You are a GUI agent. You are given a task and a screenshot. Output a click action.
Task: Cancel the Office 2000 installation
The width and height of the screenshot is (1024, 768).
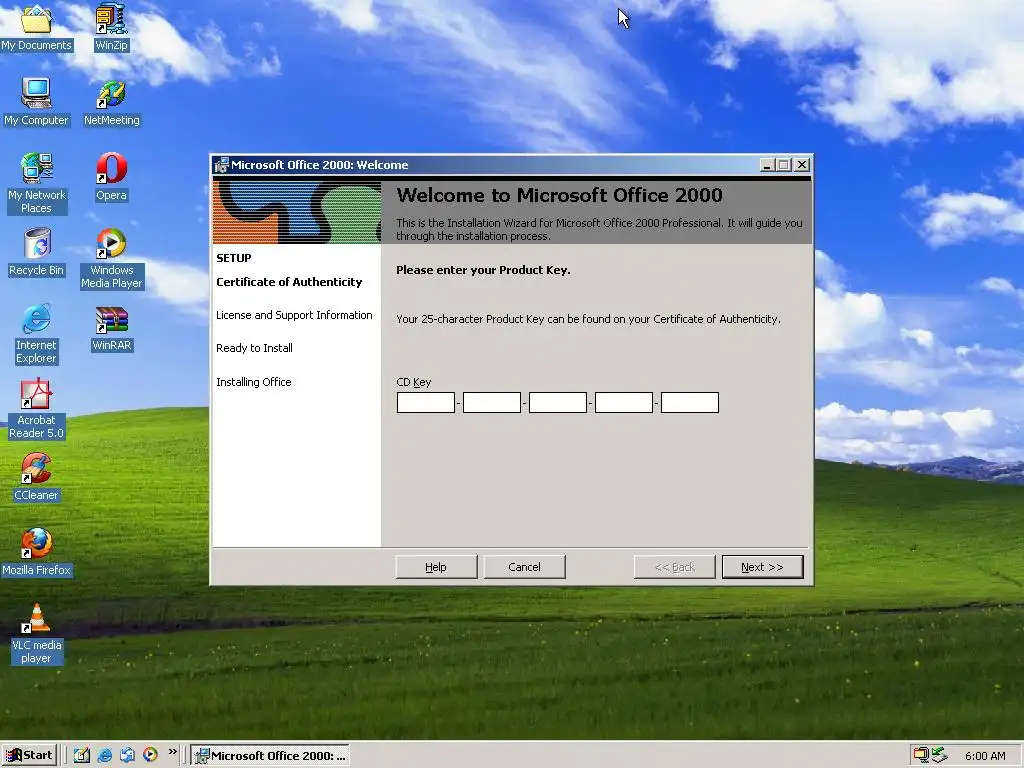(524, 567)
